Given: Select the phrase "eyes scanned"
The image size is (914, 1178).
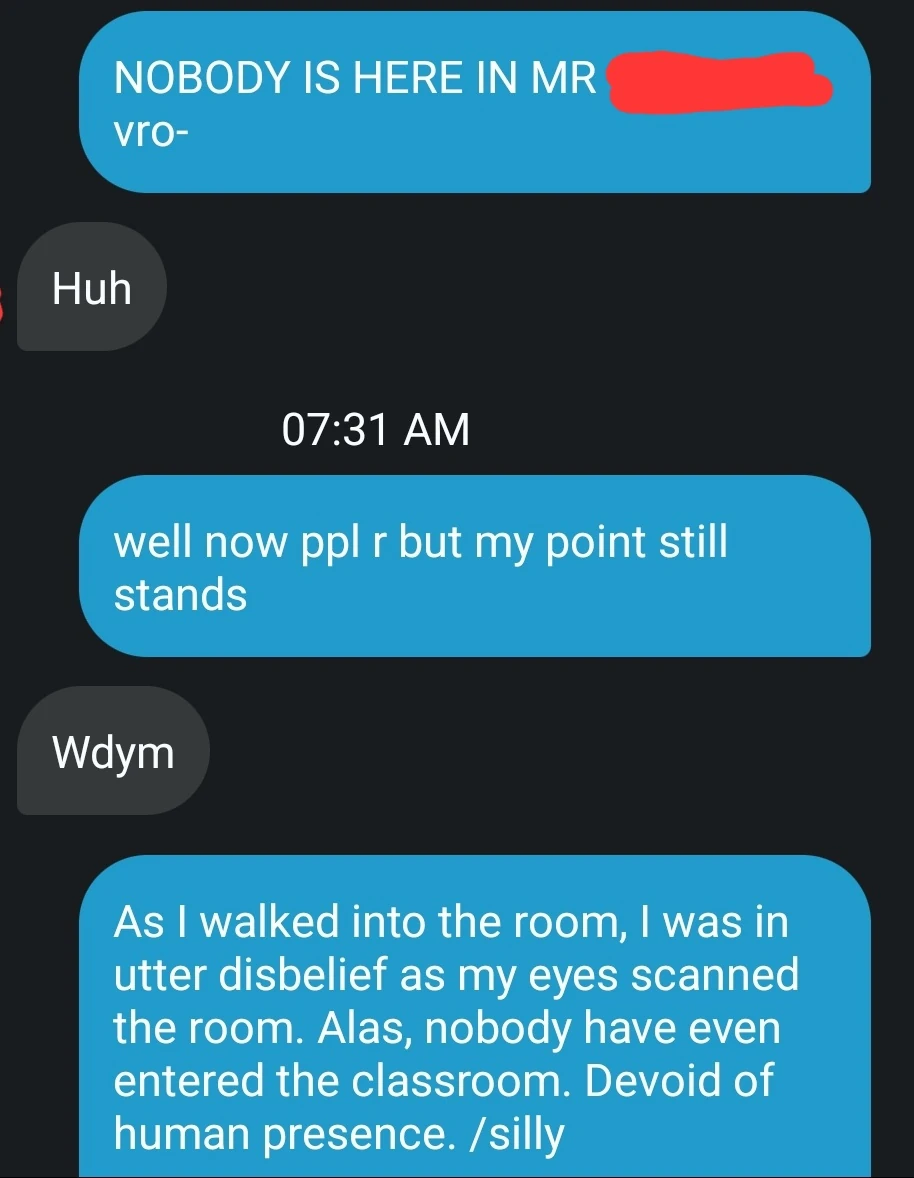Looking at the screenshot, I should pyautogui.click(x=663, y=977).
